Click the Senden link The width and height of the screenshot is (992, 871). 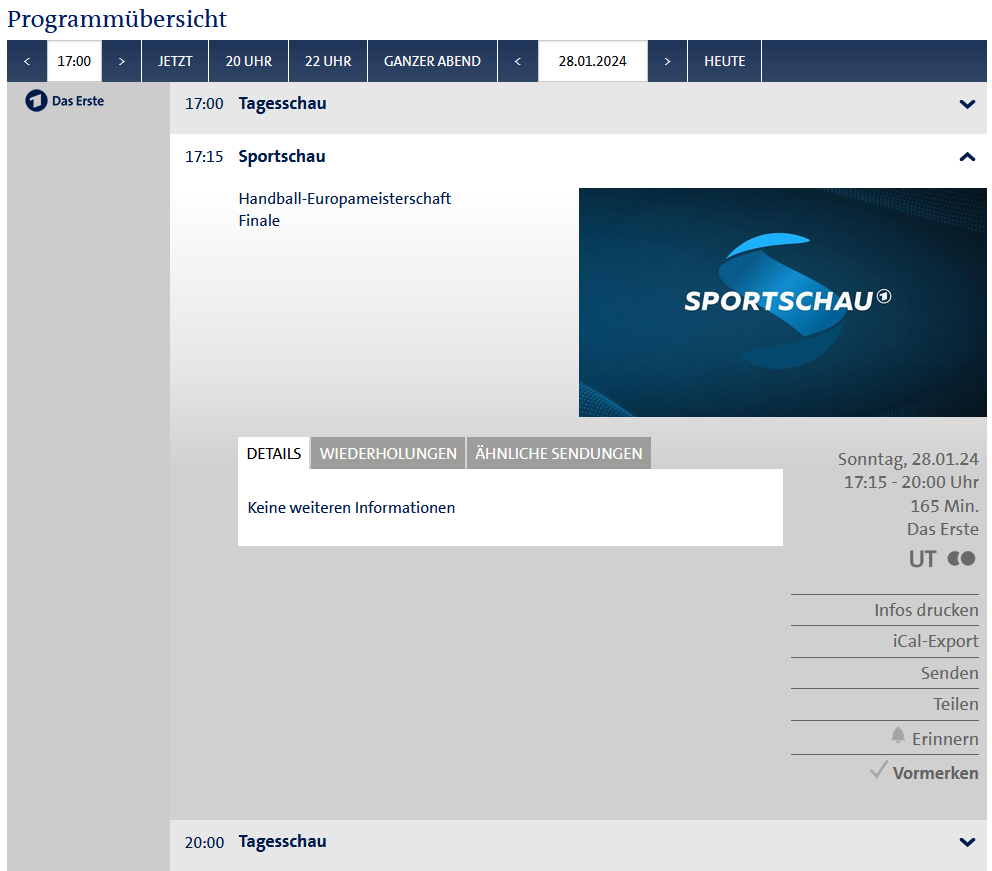(950, 673)
